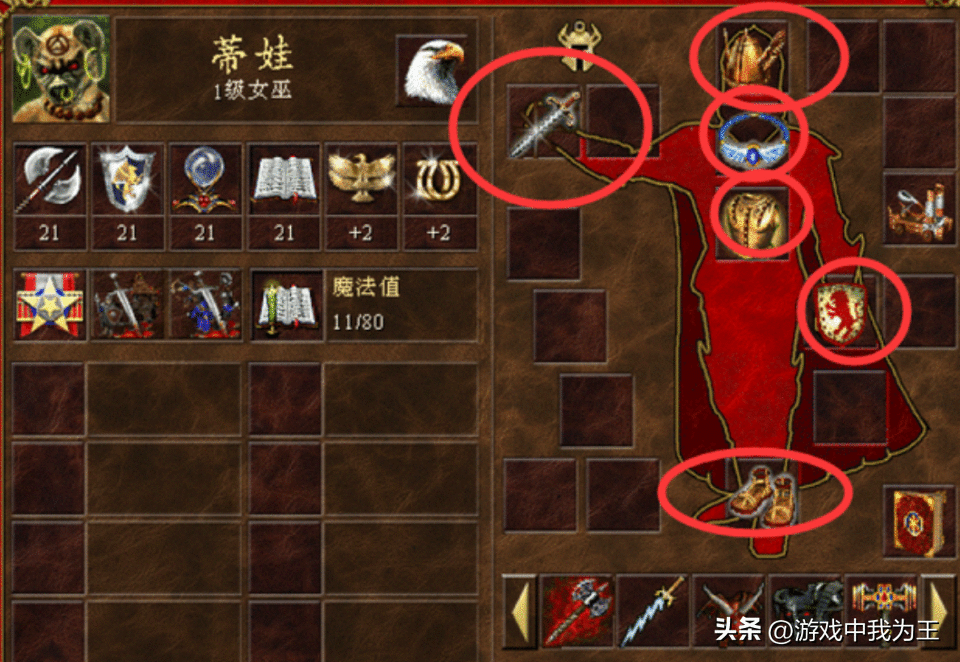Click the golden eagle morale icon
960x662 pixels.
point(361,179)
